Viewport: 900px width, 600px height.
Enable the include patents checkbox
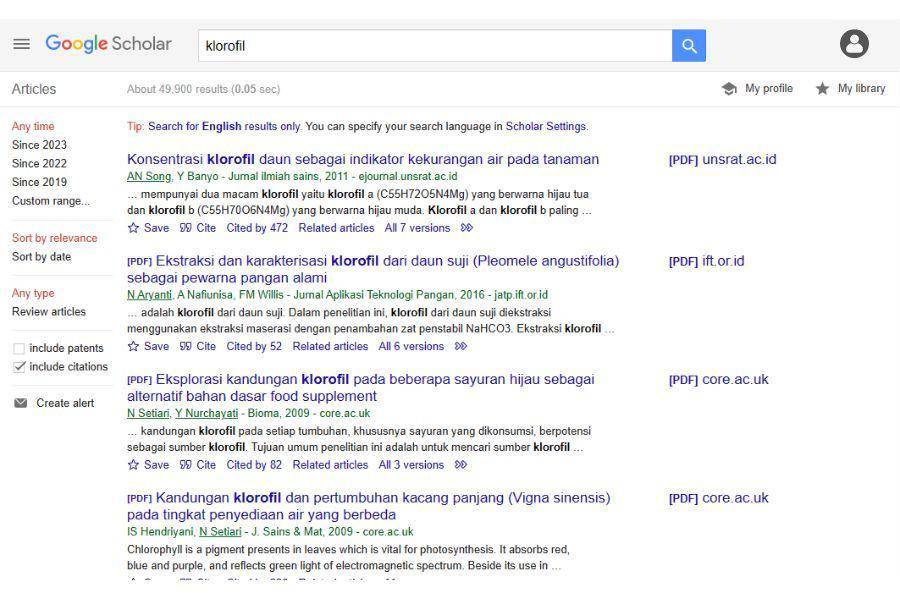click(x=19, y=349)
